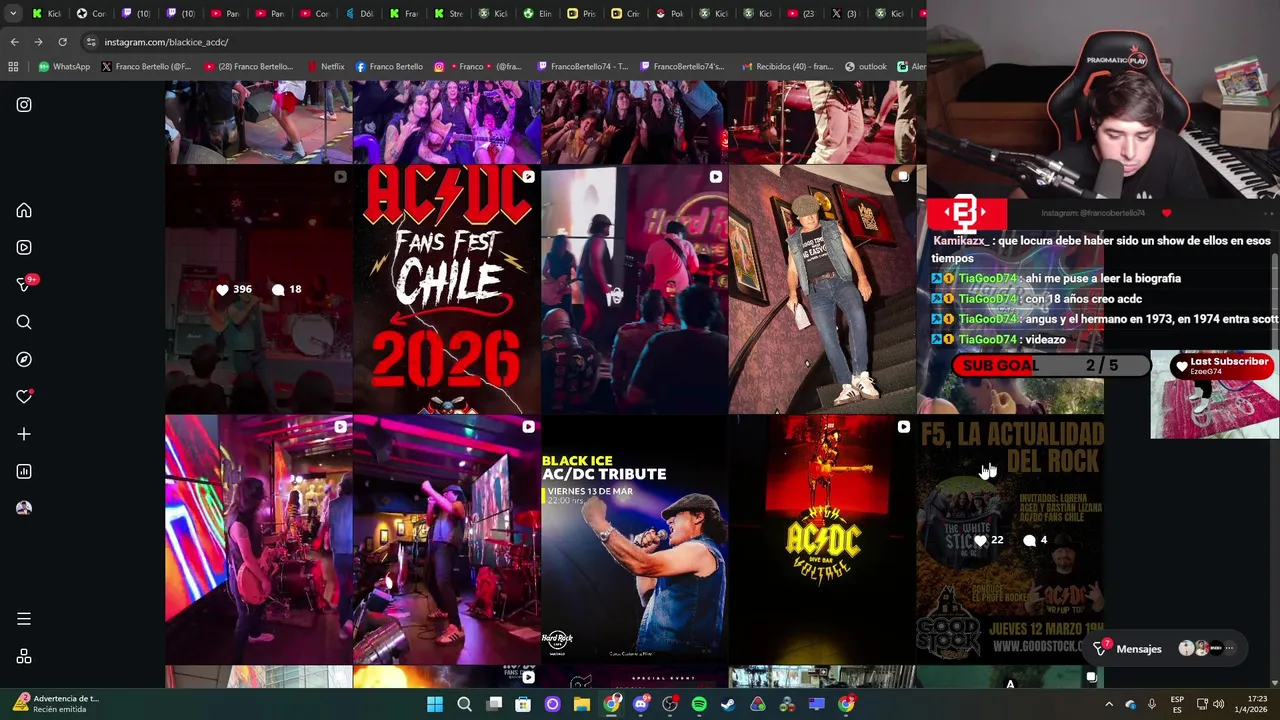Open Task View on the taskbar

point(494,704)
